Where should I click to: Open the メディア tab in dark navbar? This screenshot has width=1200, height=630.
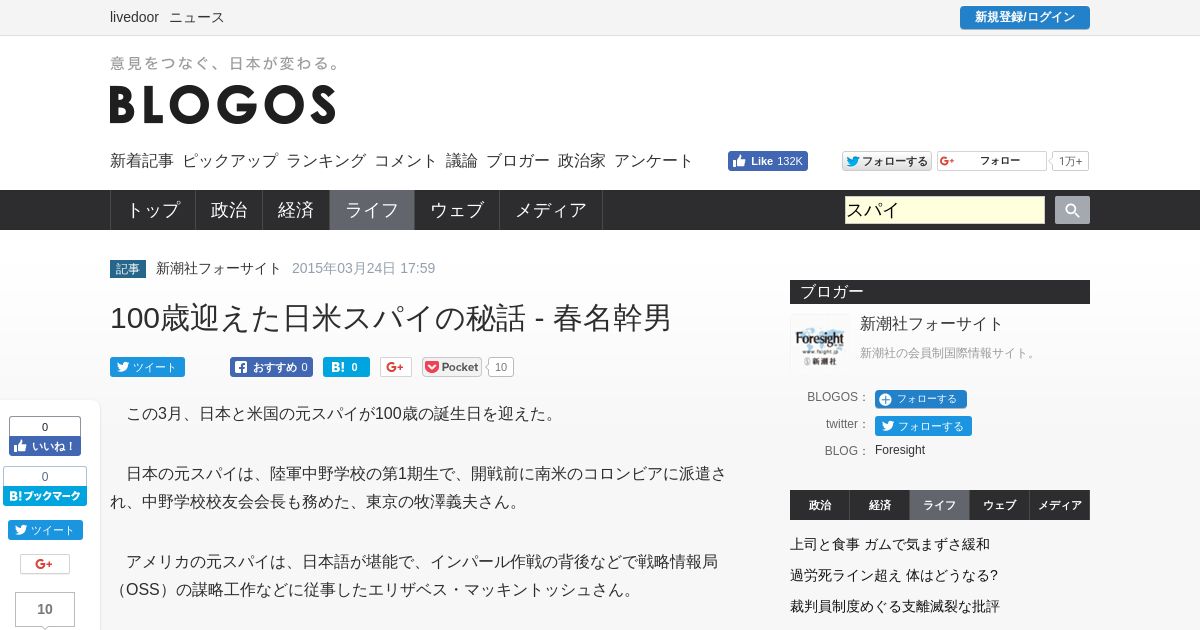click(x=551, y=210)
